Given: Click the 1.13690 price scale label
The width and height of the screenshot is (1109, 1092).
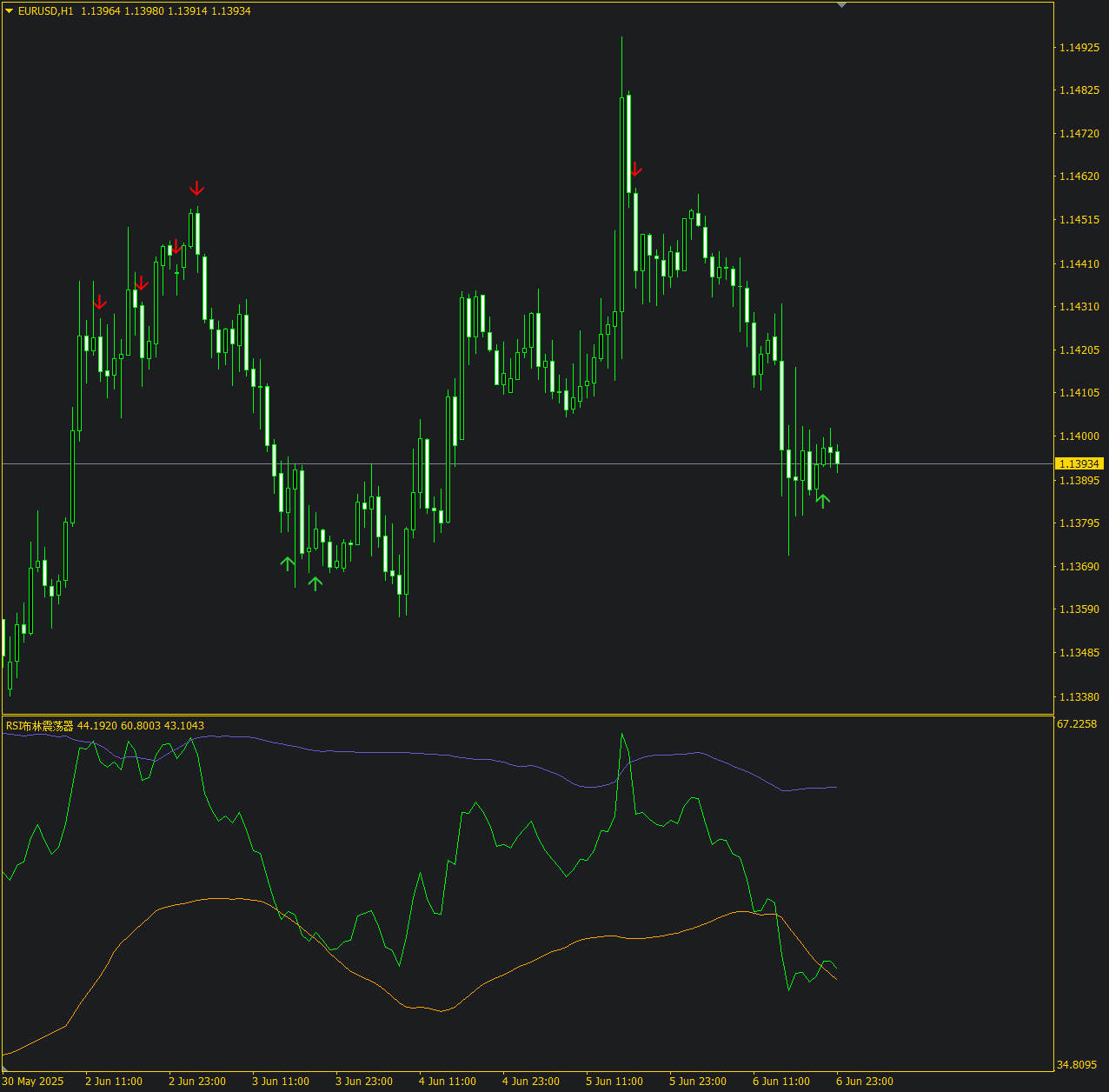Looking at the screenshot, I should tap(1079, 567).
